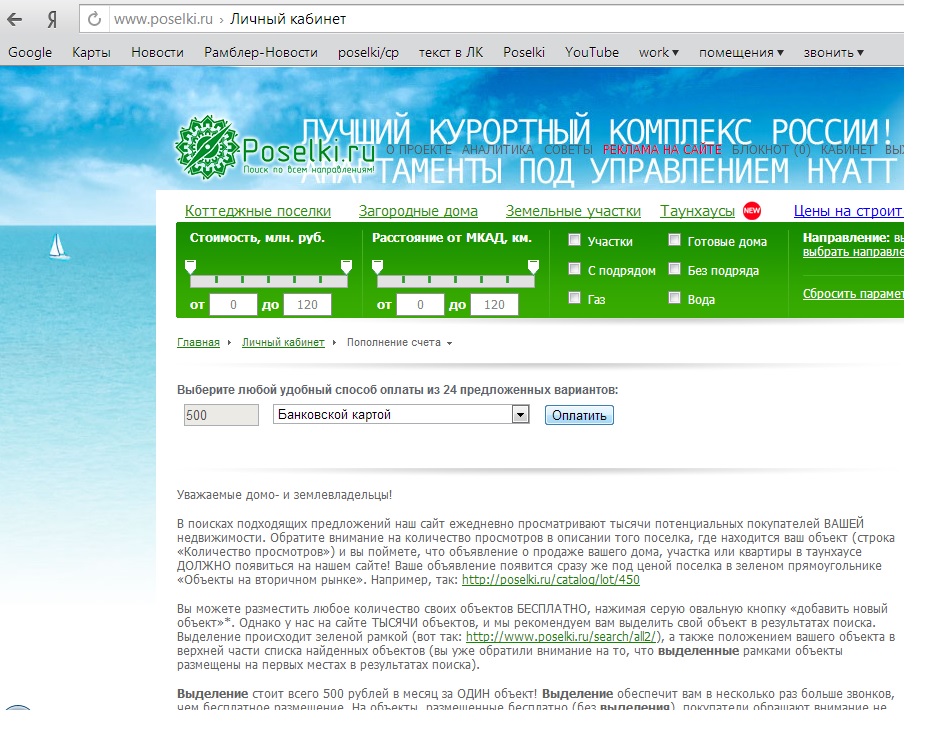The width and height of the screenshot is (927, 732).
Task: Click the MKAD distance 'до' input field
Action: pyautogui.click(x=494, y=305)
